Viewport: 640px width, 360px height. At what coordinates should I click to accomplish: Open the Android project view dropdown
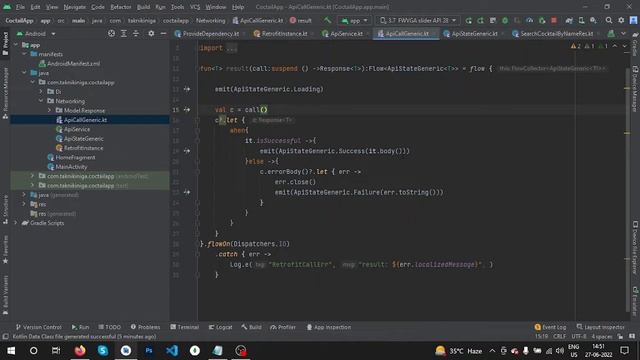36,33
